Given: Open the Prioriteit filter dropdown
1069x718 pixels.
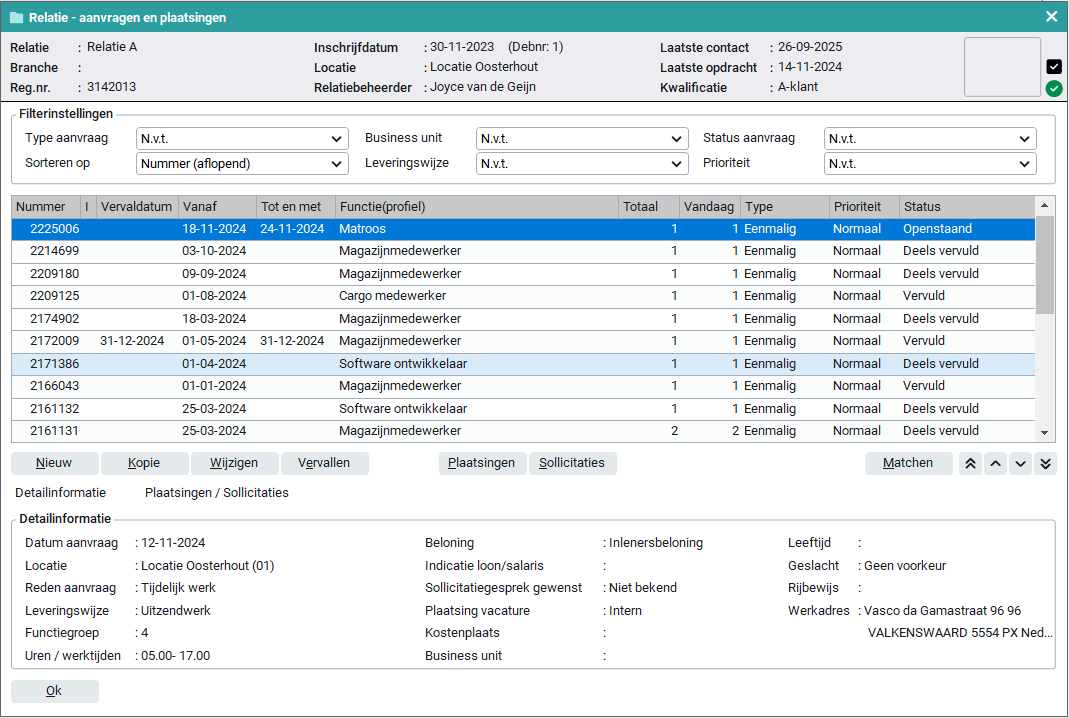Looking at the screenshot, I should point(929,164).
